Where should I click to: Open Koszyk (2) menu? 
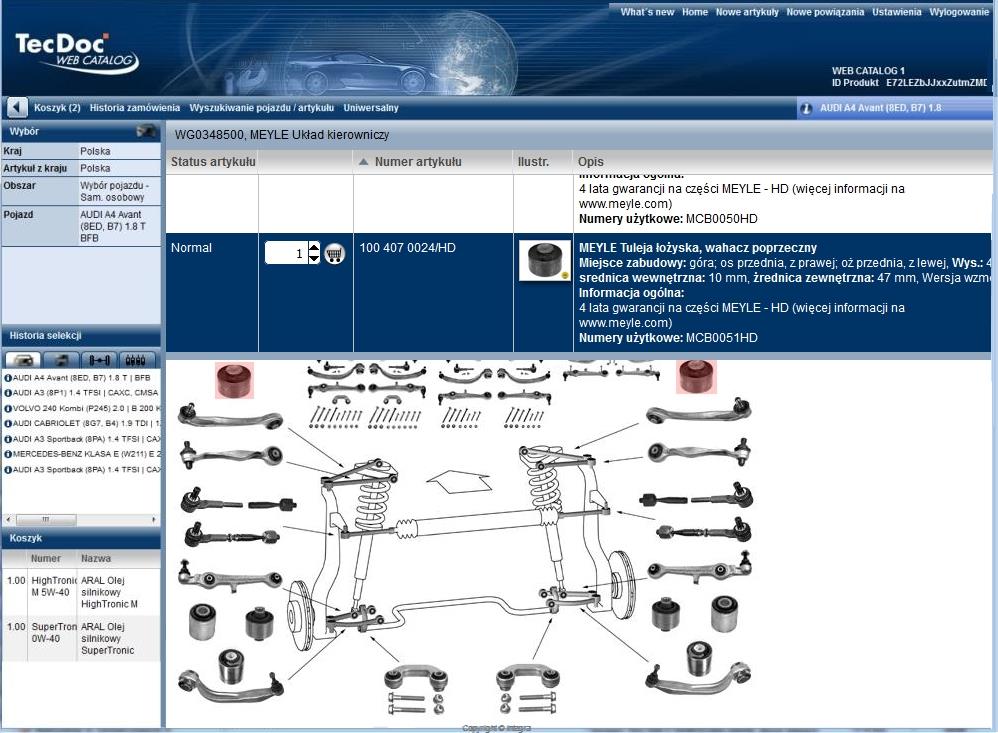57,108
